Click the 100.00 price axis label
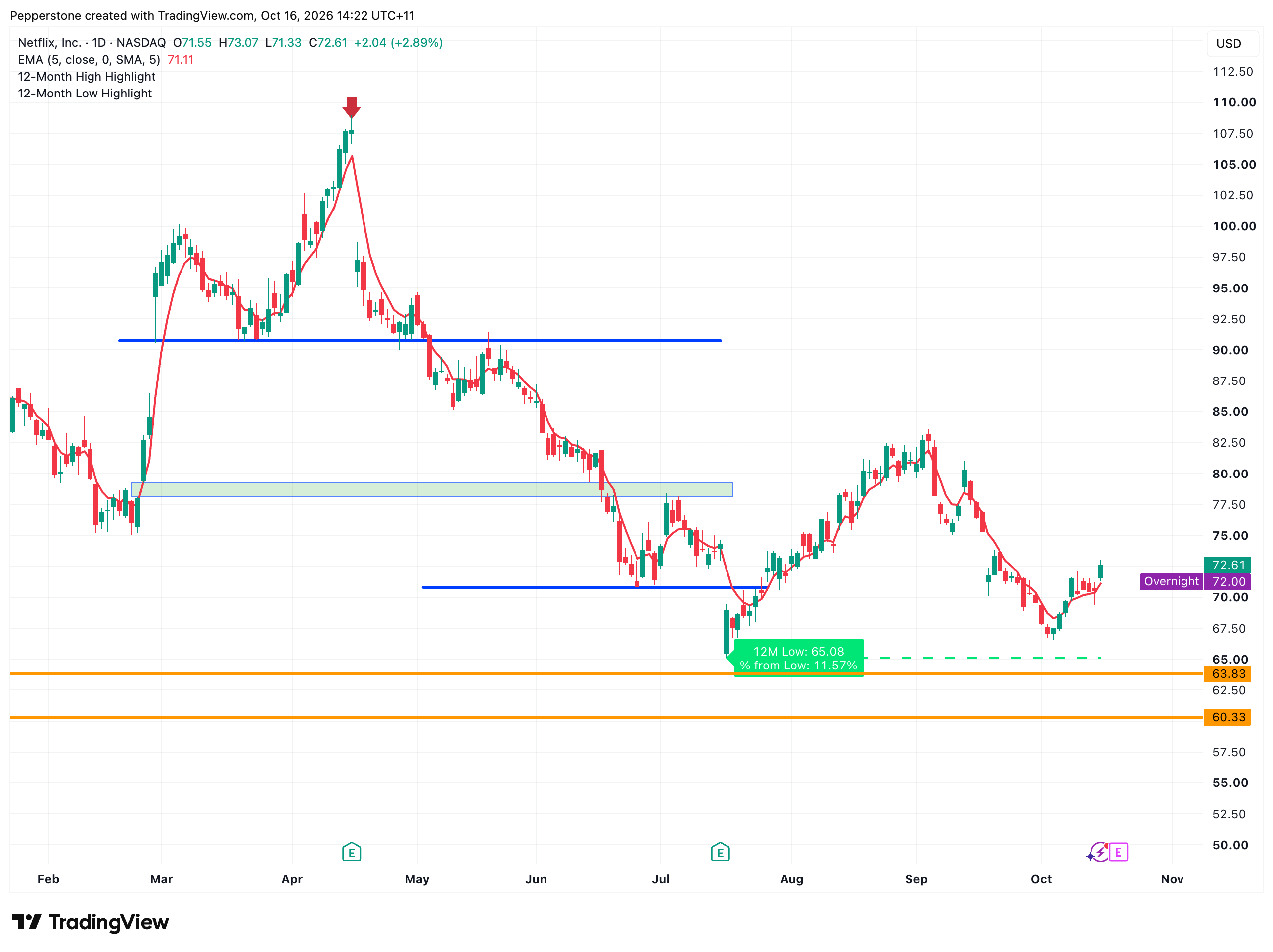 1234,226
